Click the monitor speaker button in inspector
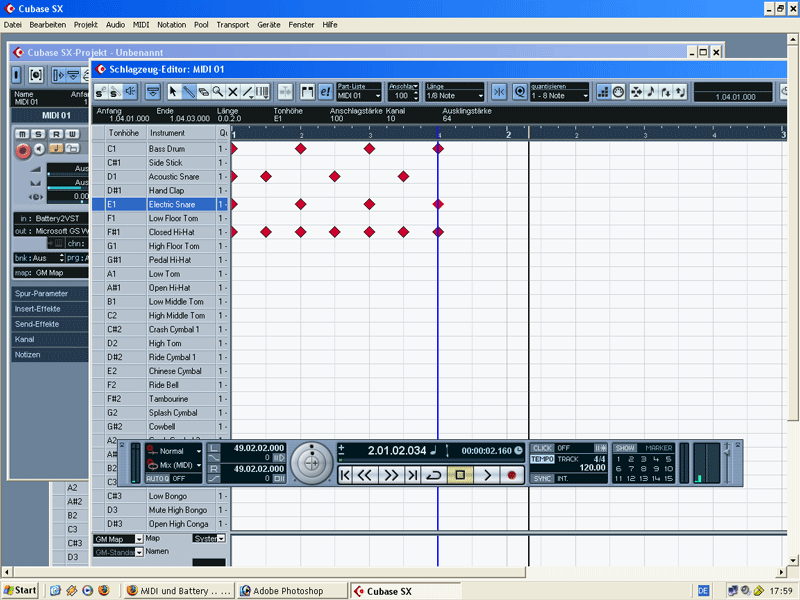Image resolution: width=800 pixels, height=600 pixels. click(x=39, y=148)
